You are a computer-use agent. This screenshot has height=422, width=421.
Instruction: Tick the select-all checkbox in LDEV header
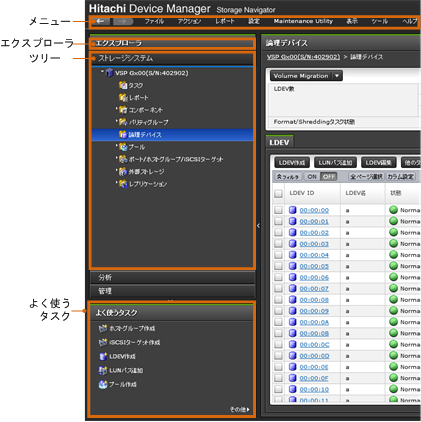click(278, 193)
